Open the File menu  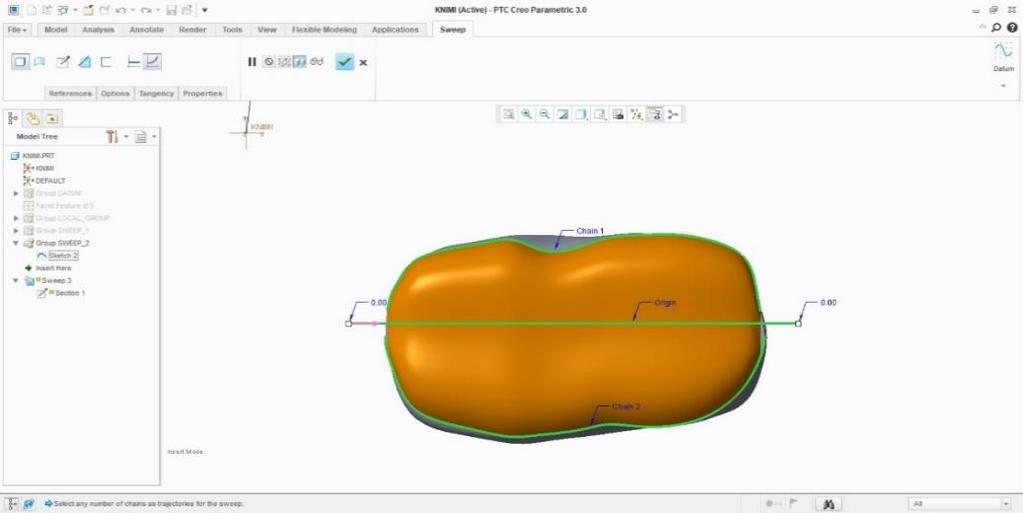[18, 30]
